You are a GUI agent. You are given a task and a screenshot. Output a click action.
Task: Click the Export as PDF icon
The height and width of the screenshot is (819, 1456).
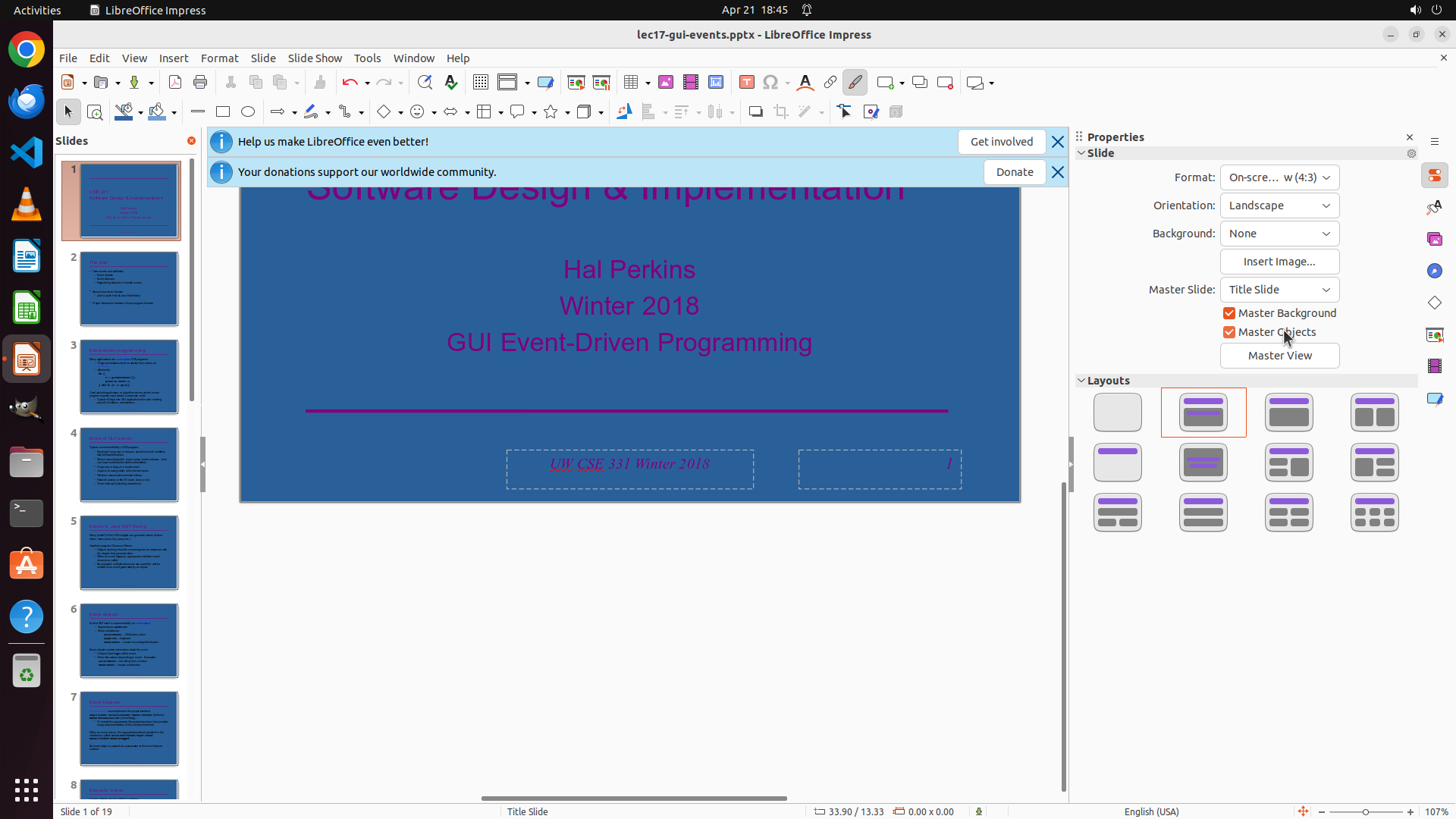175,83
